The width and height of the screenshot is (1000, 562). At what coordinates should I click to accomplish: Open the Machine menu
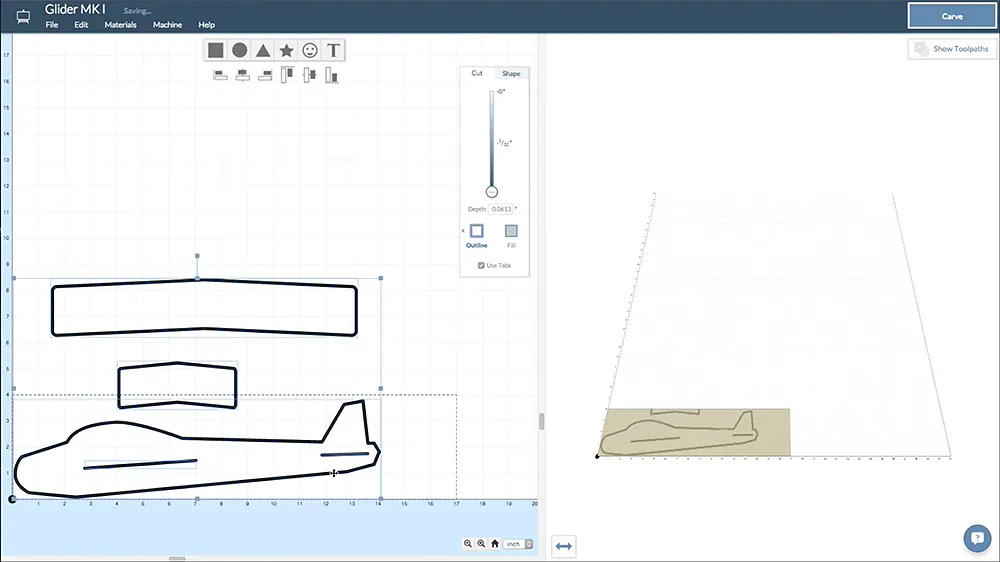(x=167, y=24)
